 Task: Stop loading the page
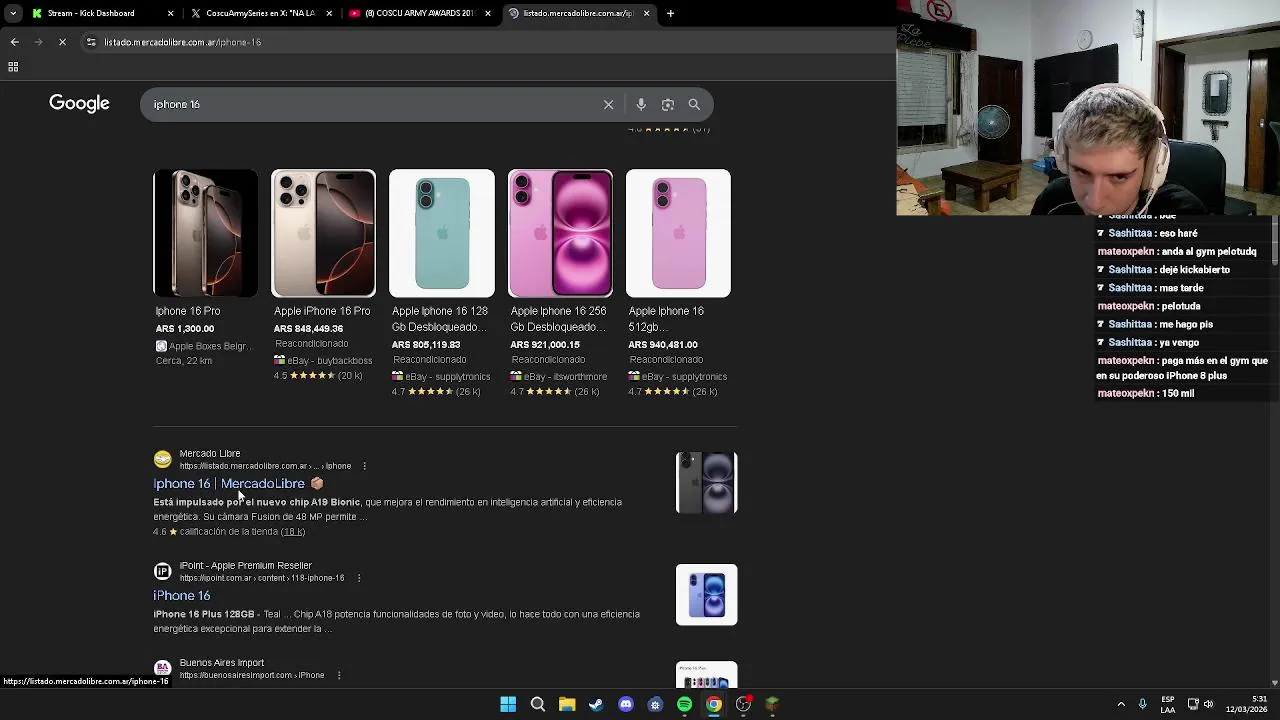pos(62,42)
